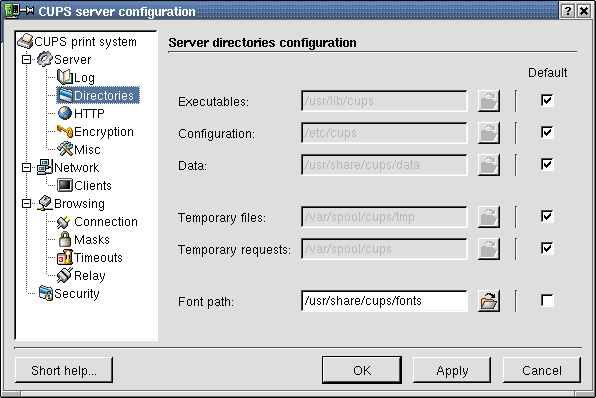Select Security label in the tree
596x398 pixels.
[x=77, y=293]
